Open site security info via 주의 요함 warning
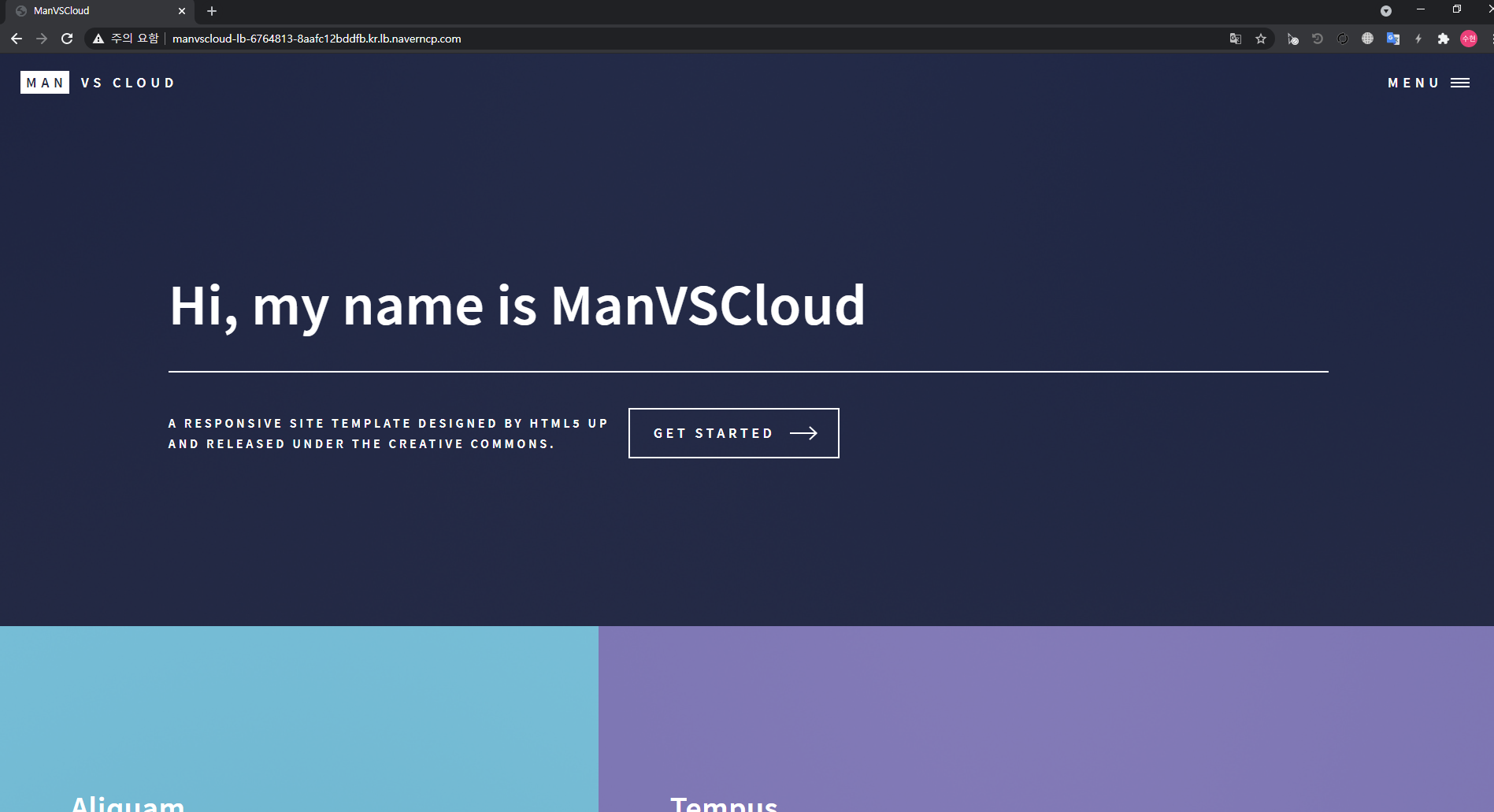Image resolution: width=1494 pixels, height=812 pixels. 126,38
